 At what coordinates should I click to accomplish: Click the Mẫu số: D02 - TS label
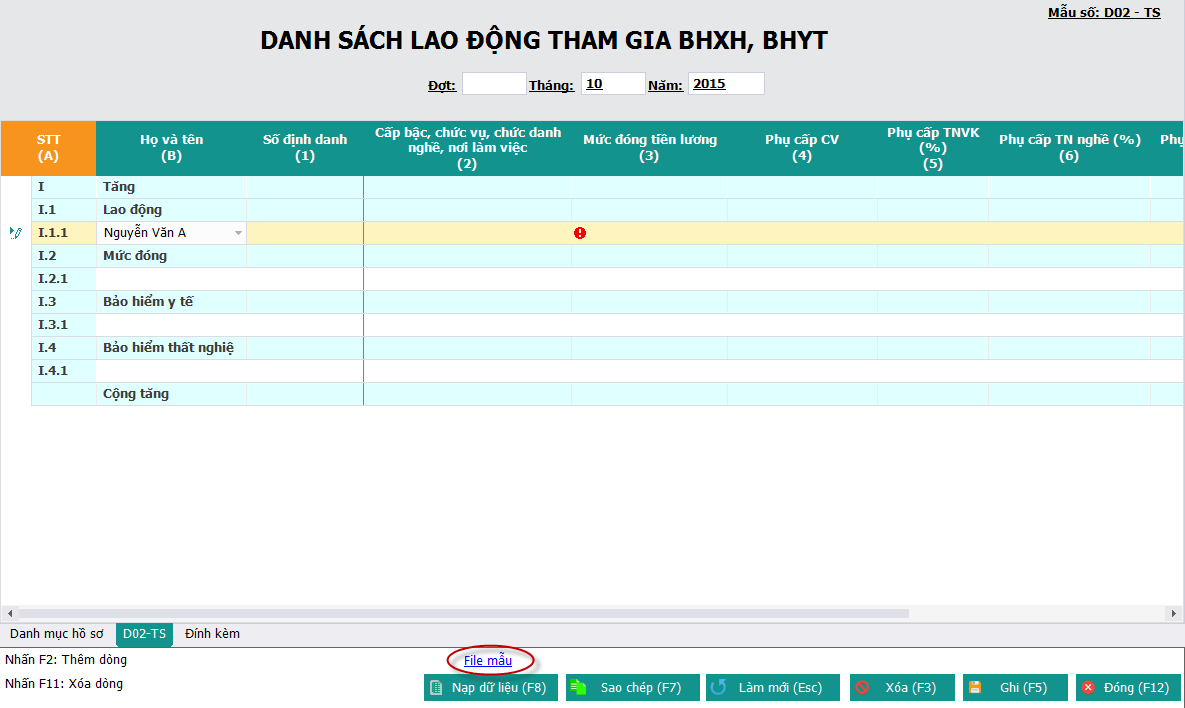[1104, 13]
